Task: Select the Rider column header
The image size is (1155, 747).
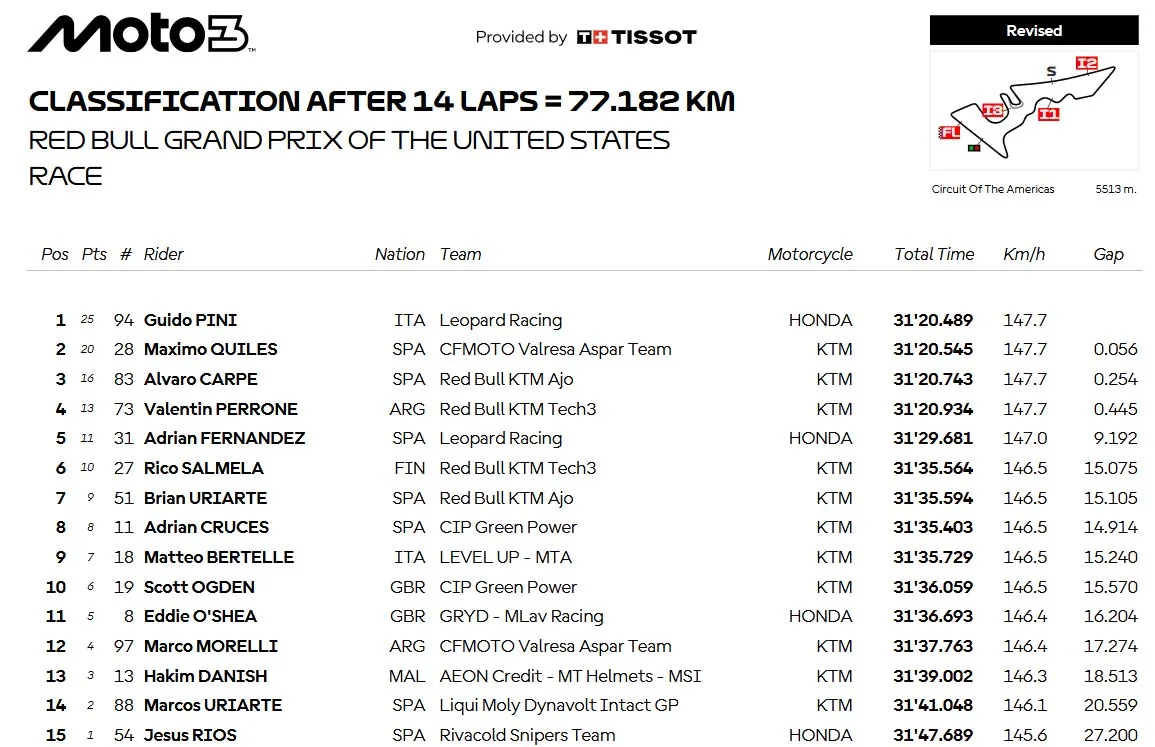Action: point(164,254)
